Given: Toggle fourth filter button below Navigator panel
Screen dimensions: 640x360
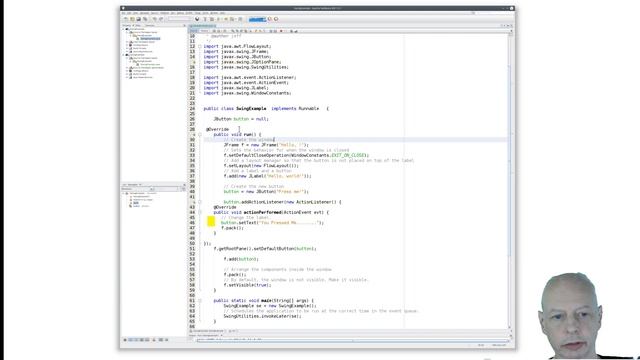Looking at the screenshot, I should [142, 340].
